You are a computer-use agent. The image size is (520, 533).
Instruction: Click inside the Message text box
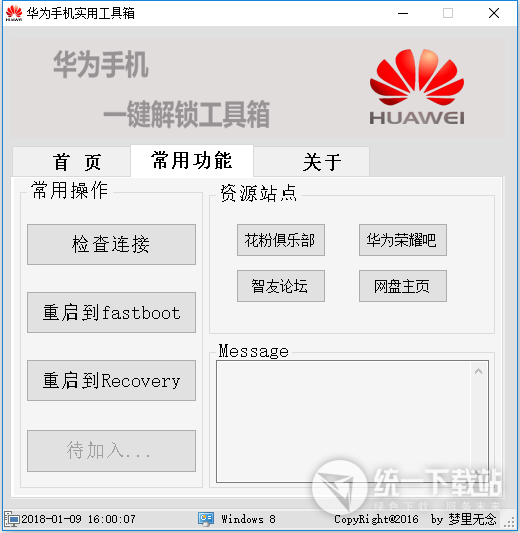[x=343, y=422]
